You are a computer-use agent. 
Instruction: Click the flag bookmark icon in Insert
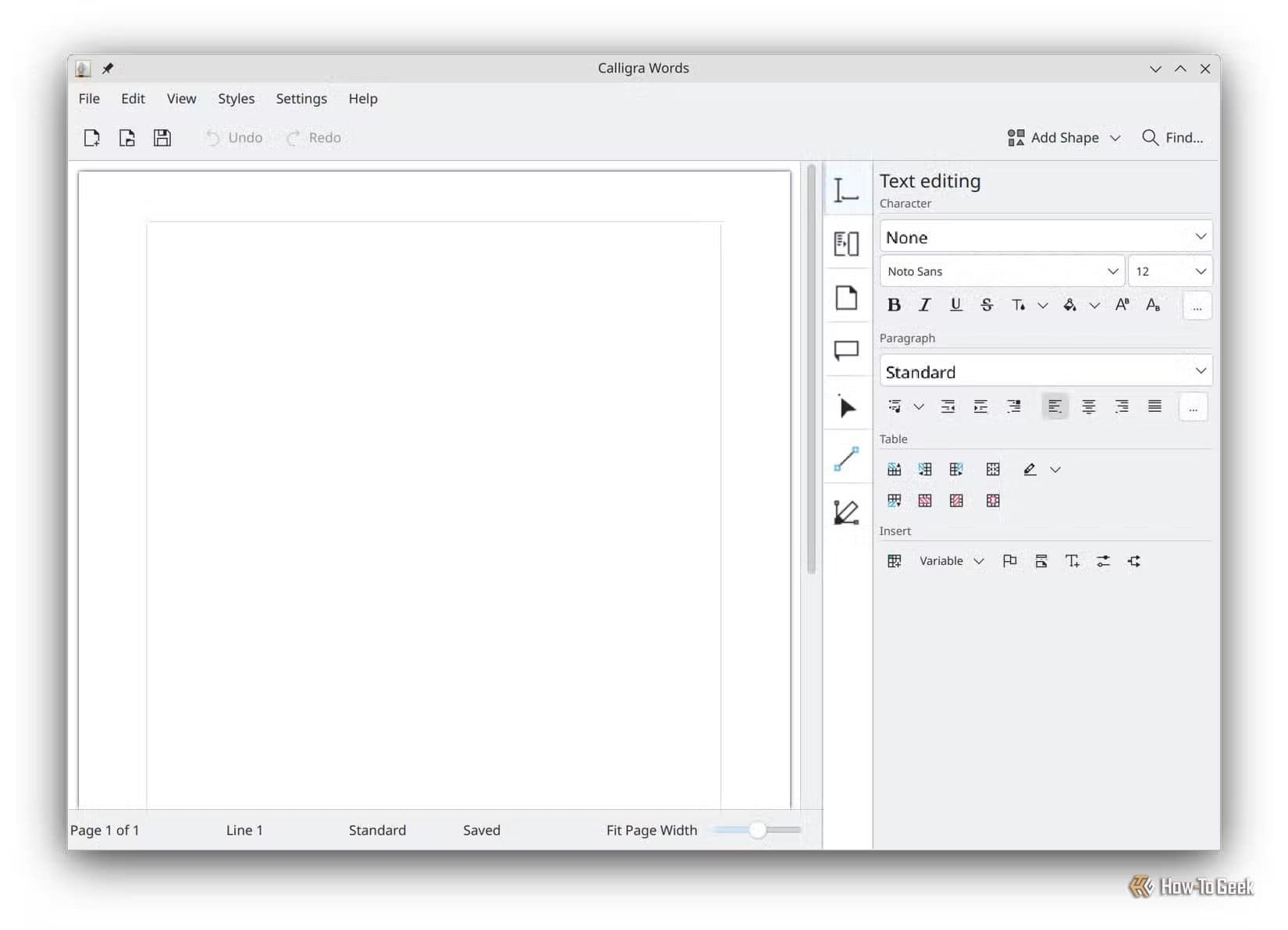[1009, 561]
